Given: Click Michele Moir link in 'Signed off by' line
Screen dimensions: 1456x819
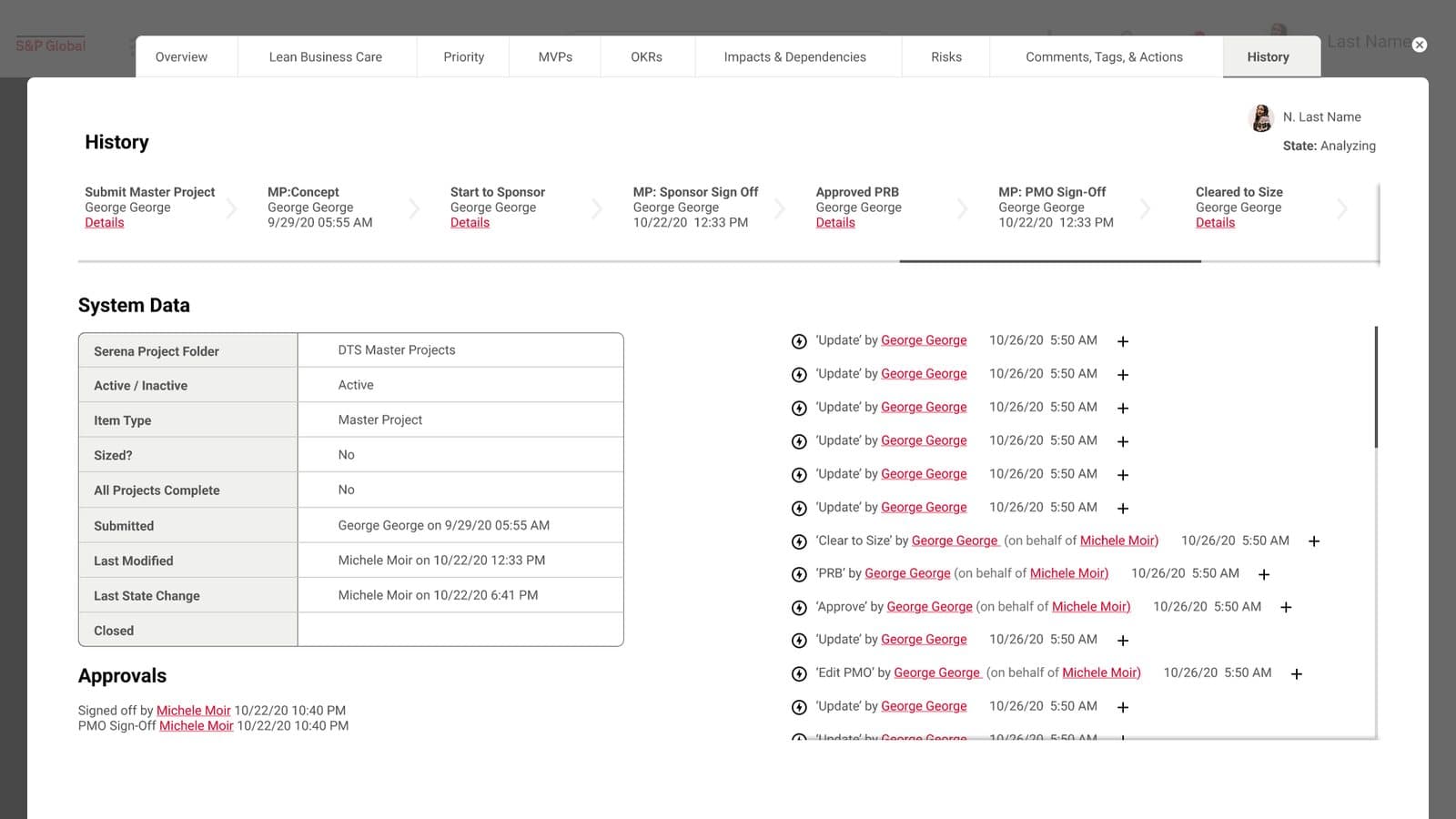Looking at the screenshot, I should pos(194,711).
